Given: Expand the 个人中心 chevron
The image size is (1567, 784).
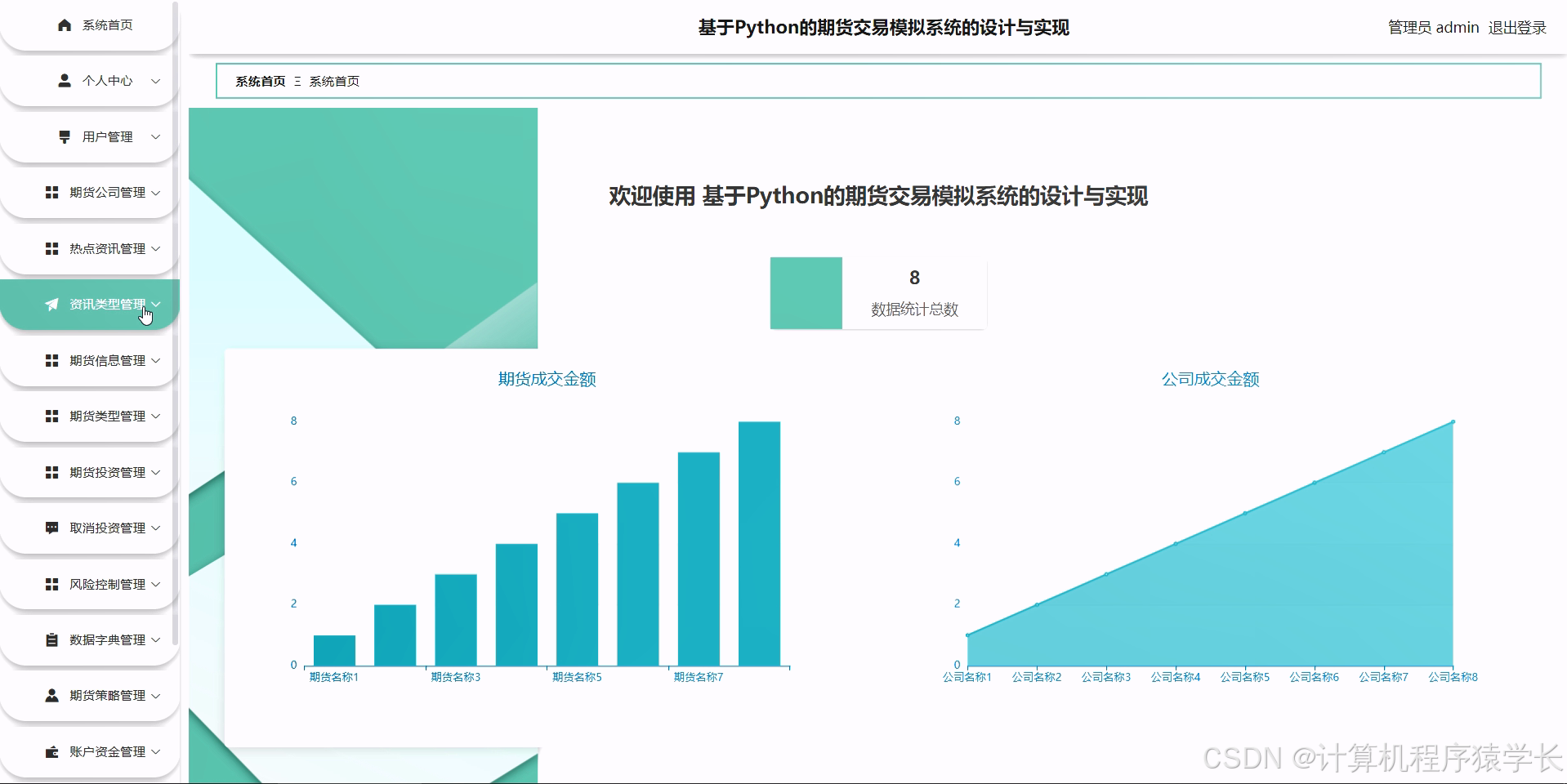Looking at the screenshot, I should (155, 81).
